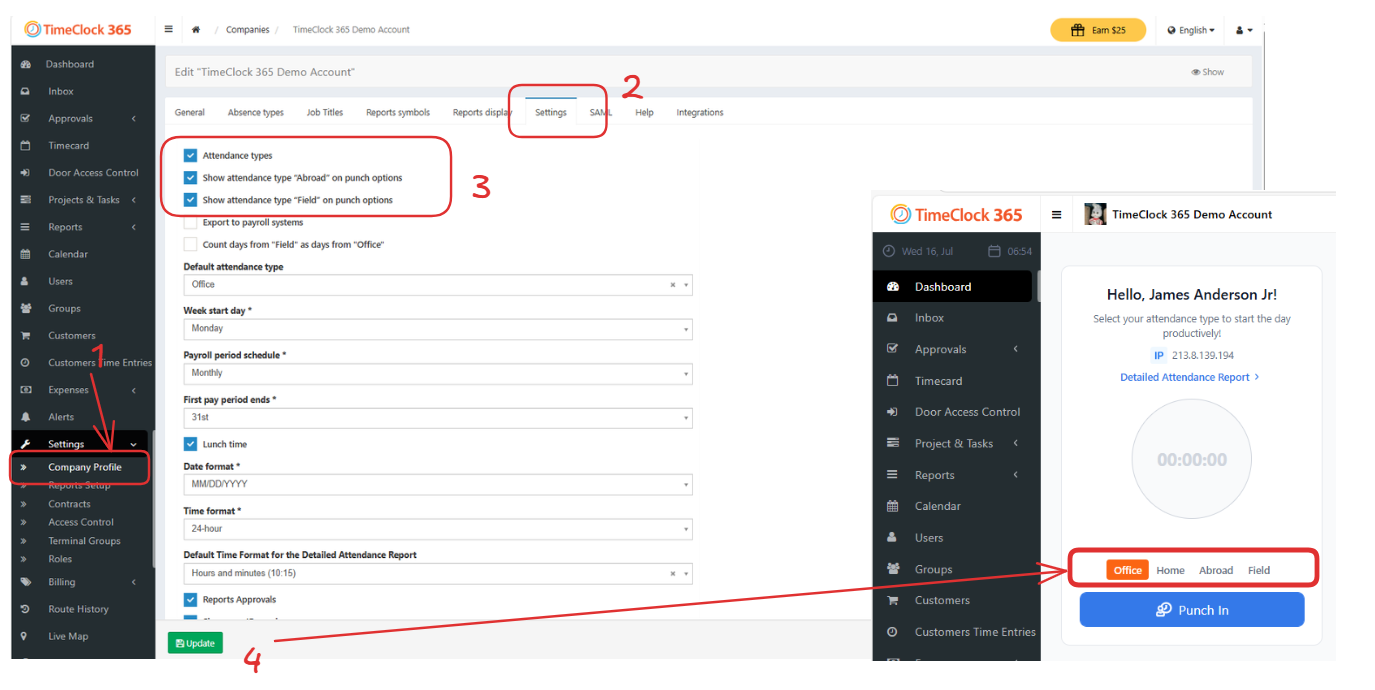
Task: Select the Field attendance type option
Action: [1258, 570]
